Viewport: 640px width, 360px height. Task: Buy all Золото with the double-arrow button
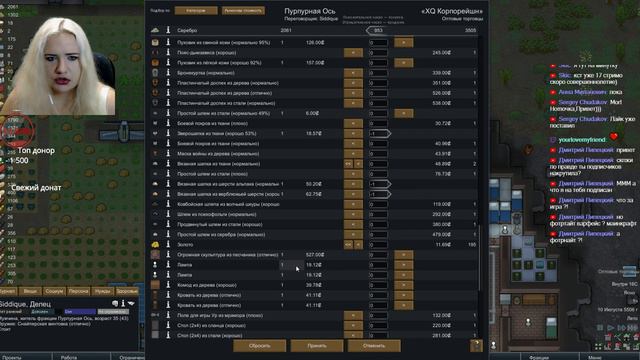pyautogui.click(x=348, y=244)
